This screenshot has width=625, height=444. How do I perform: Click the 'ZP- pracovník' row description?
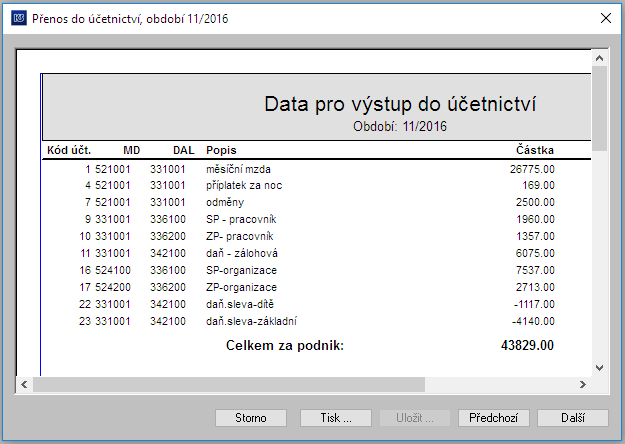point(240,236)
